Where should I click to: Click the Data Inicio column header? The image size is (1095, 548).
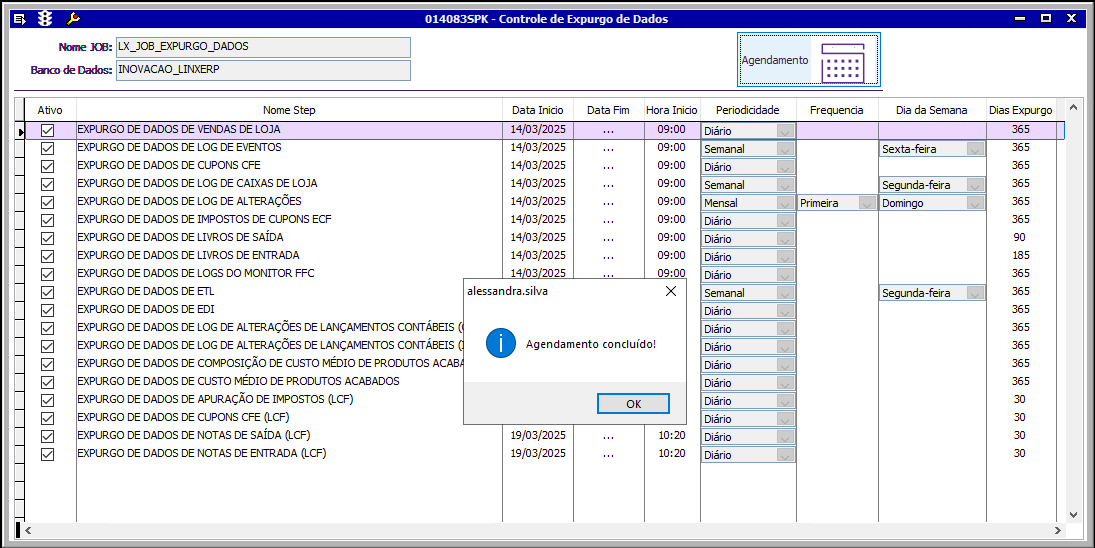click(x=538, y=110)
